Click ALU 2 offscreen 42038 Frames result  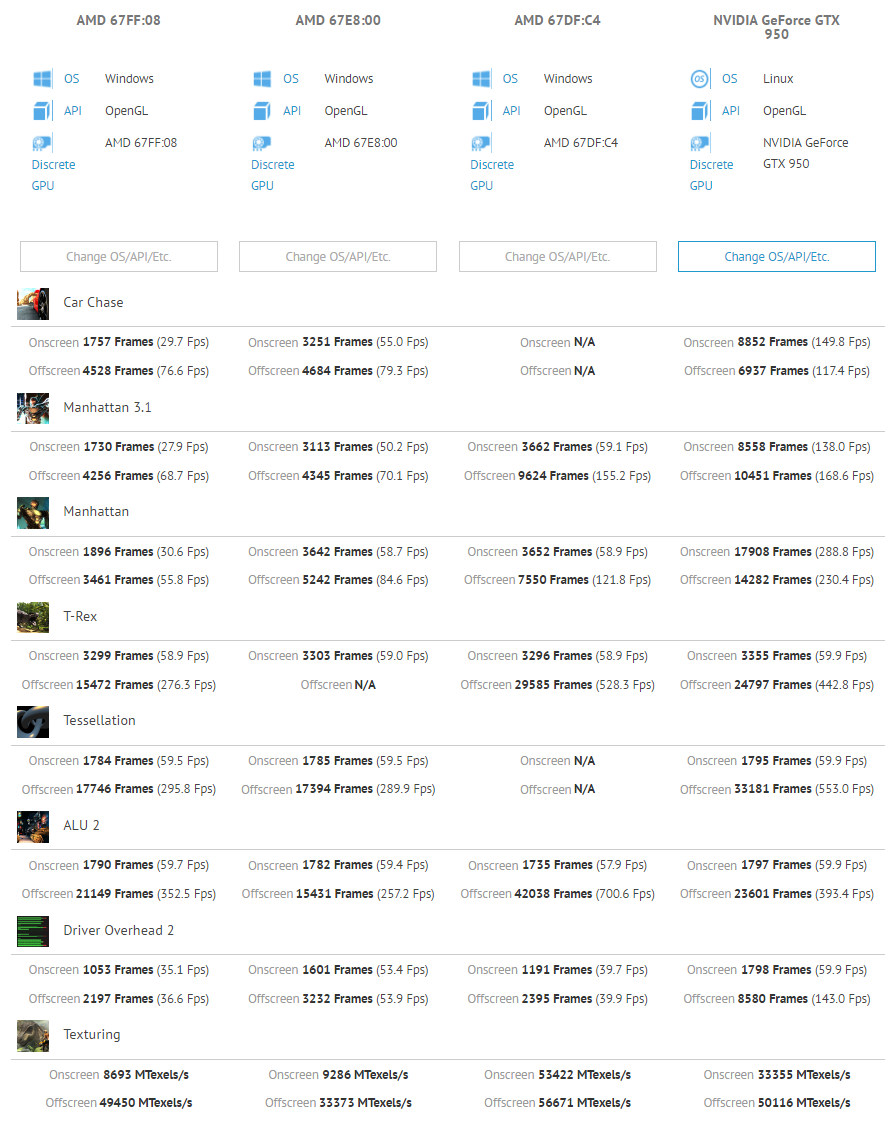pos(557,894)
